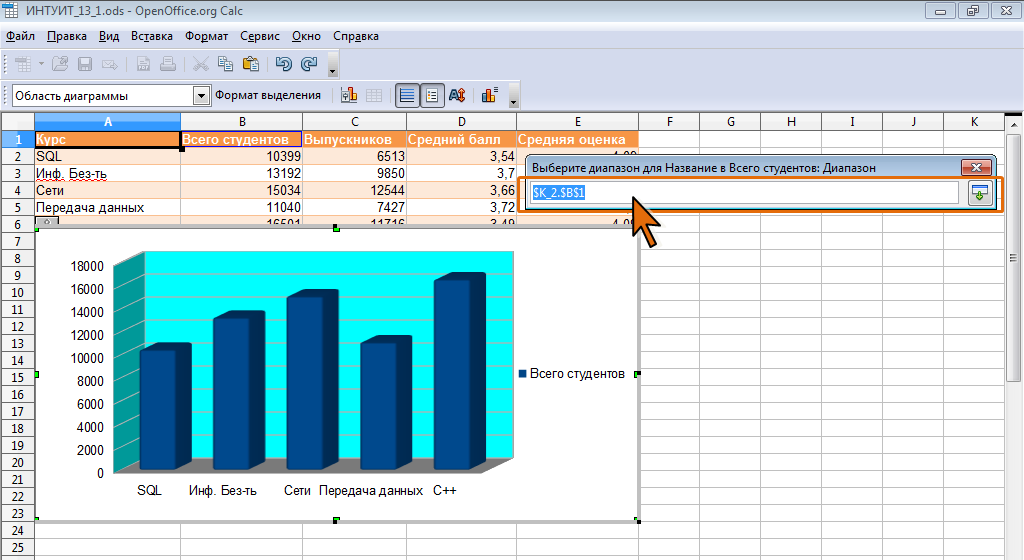1024x560 pixels.
Task: Select column B header
Action: pos(242,121)
